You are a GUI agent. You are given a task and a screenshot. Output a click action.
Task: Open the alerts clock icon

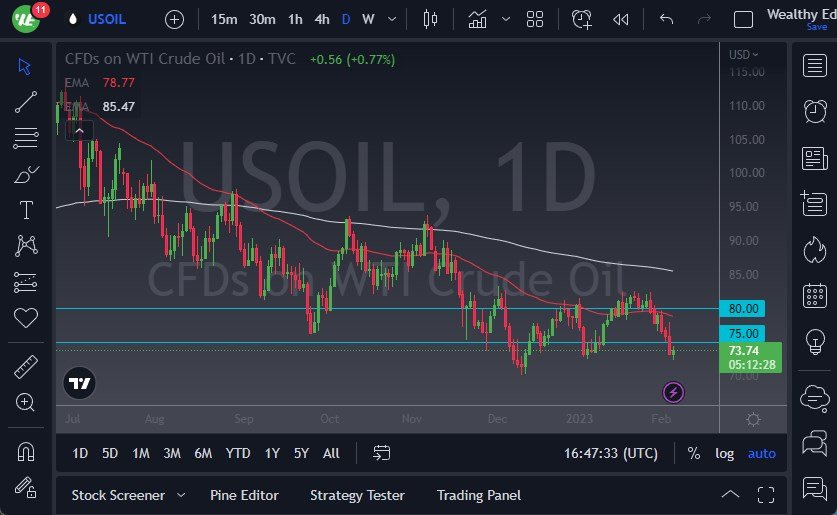(x=814, y=111)
